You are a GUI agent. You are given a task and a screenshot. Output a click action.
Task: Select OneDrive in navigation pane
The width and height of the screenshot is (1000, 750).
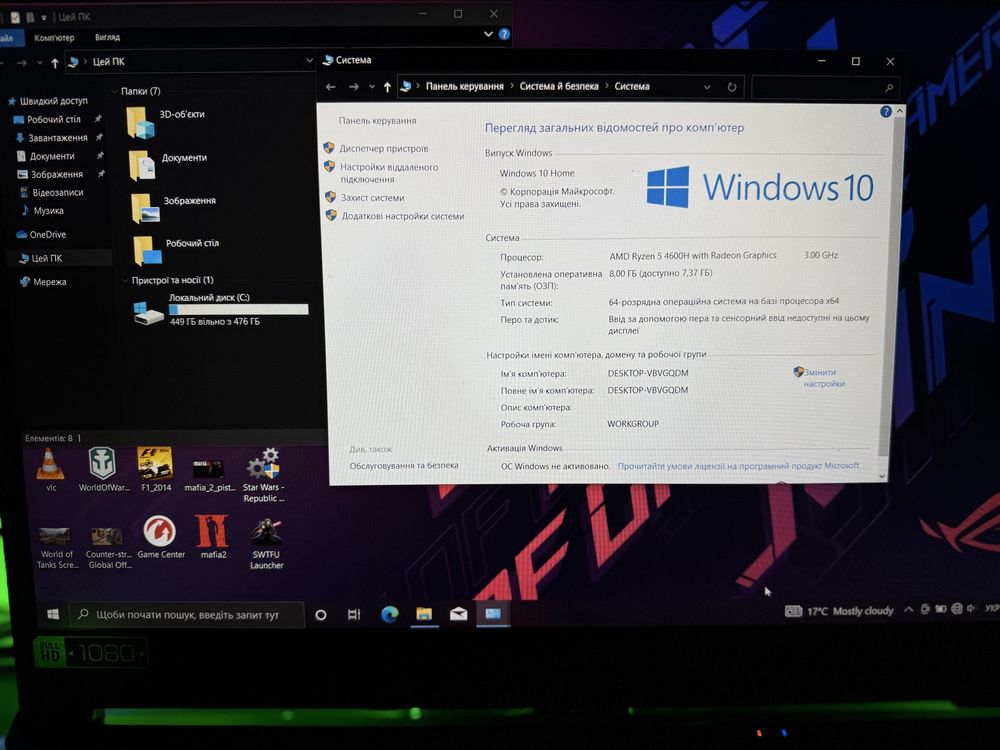(x=47, y=235)
